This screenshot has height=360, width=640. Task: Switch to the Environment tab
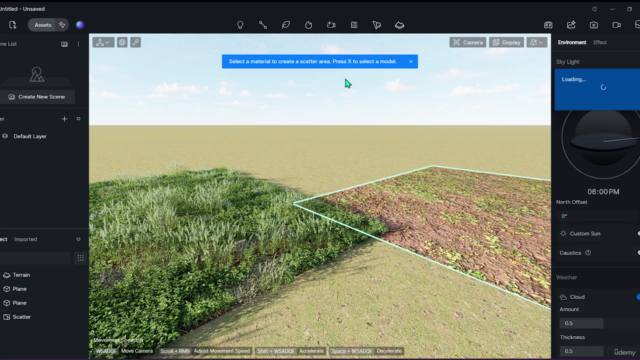572,42
